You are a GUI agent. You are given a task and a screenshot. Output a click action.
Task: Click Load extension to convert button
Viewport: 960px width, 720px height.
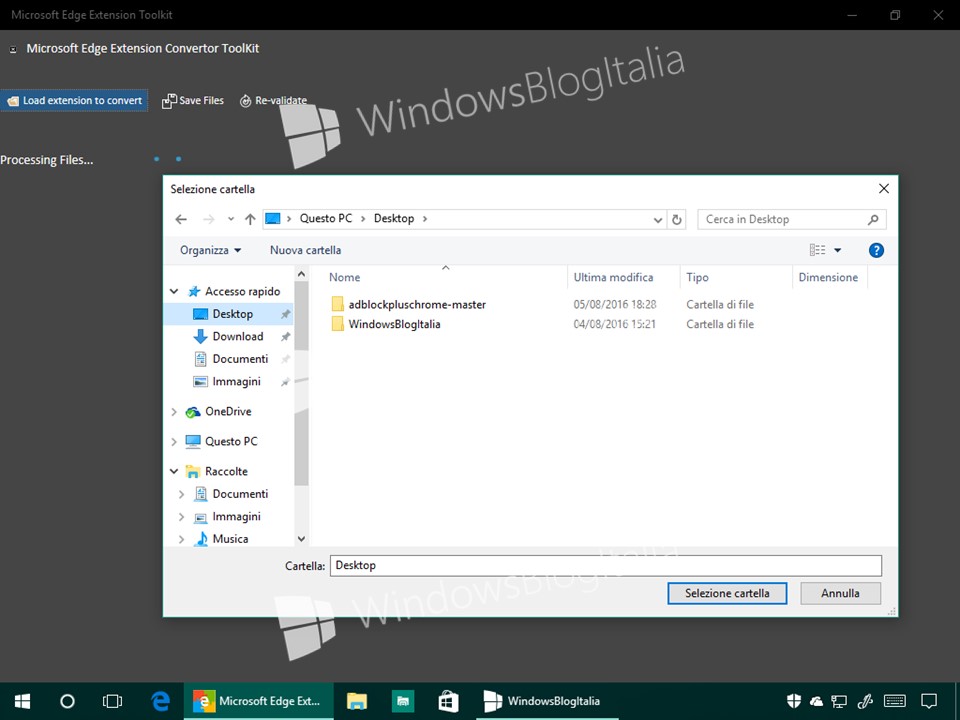click(74, 100)
